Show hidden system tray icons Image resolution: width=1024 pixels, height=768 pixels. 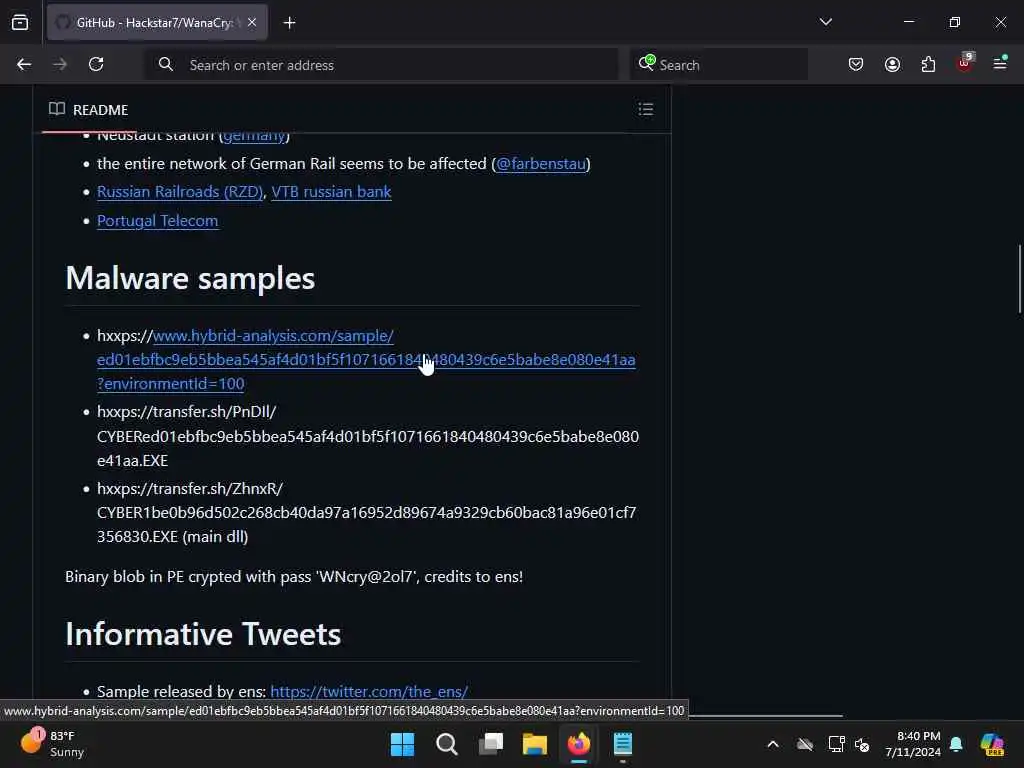[773, 744]
